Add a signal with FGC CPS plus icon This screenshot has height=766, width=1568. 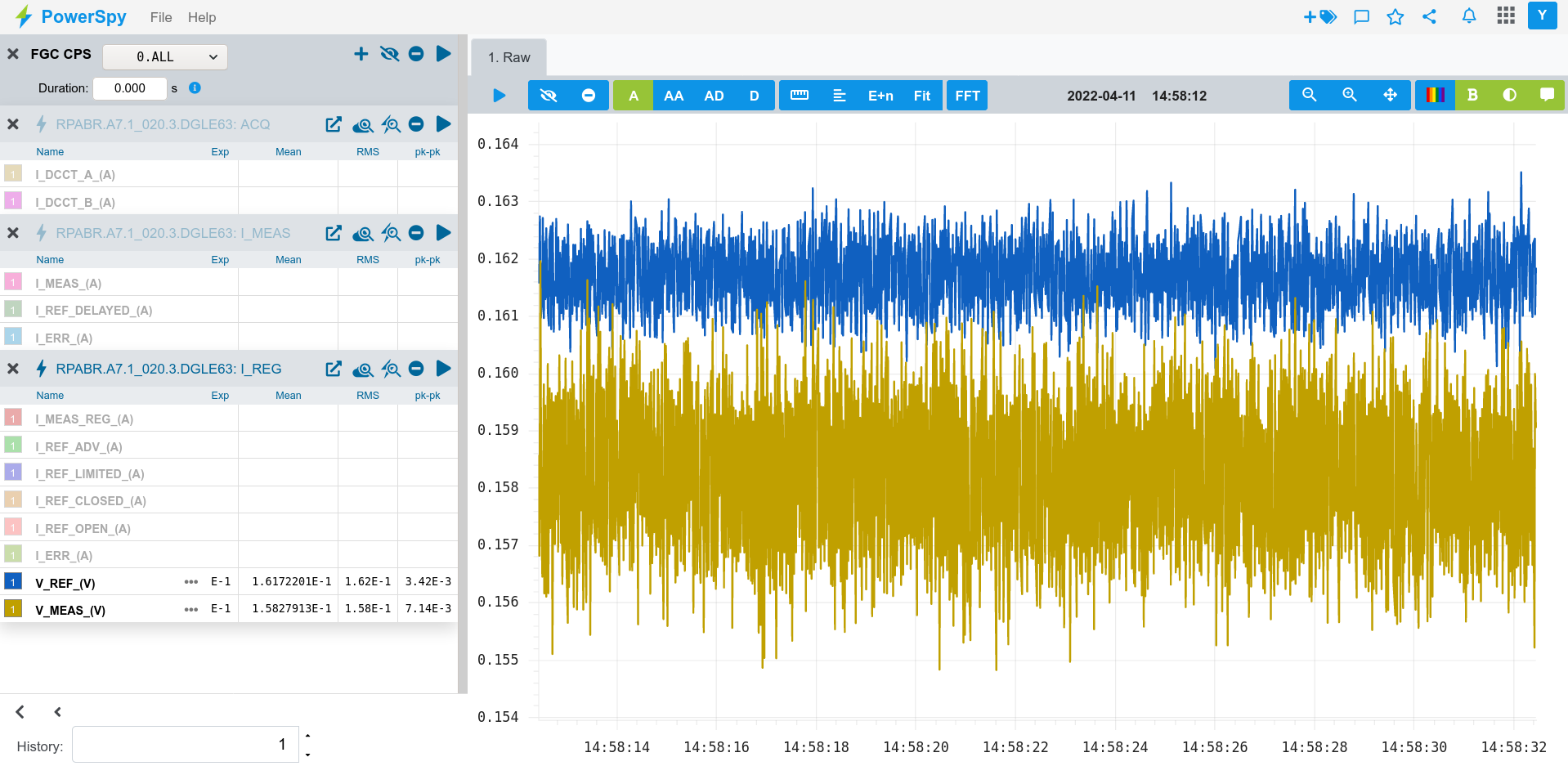(x=361, y=54)
